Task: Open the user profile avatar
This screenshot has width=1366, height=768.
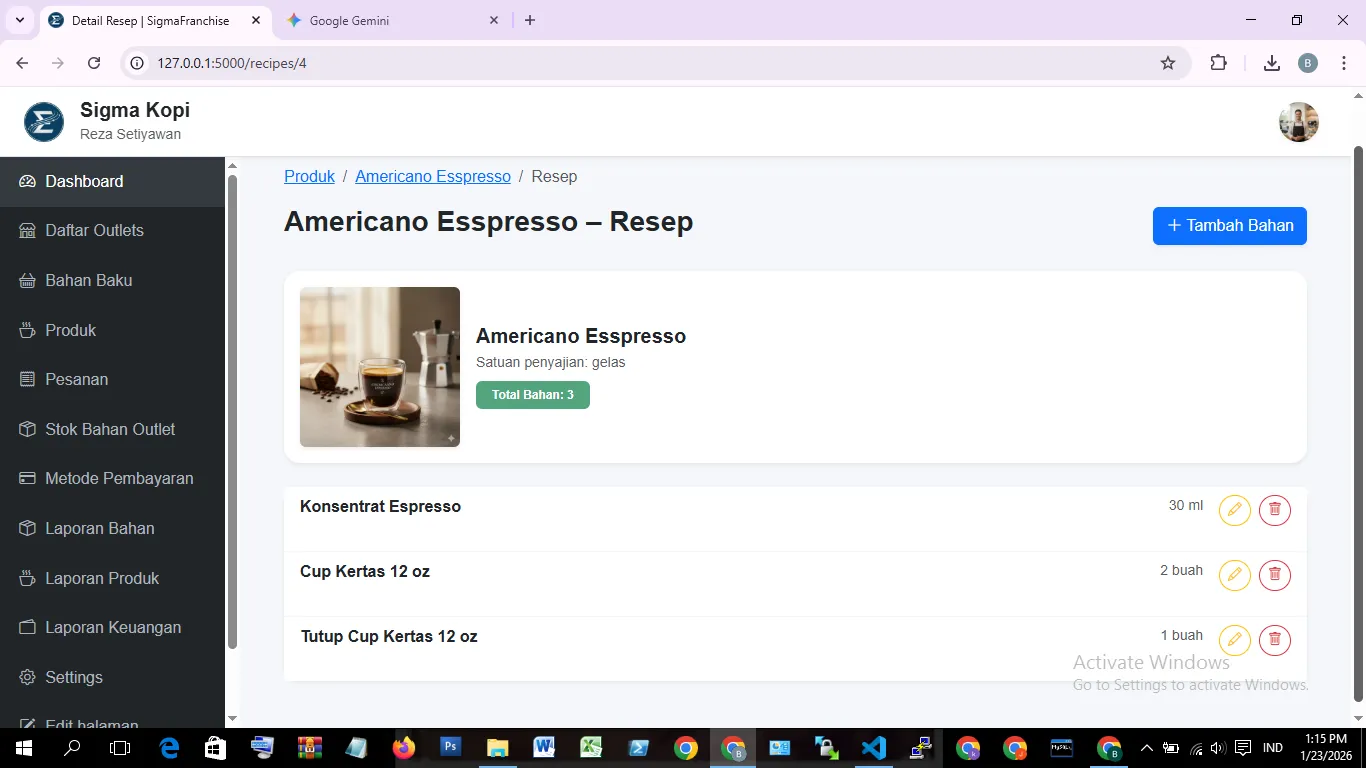Action: [1298, 122]
